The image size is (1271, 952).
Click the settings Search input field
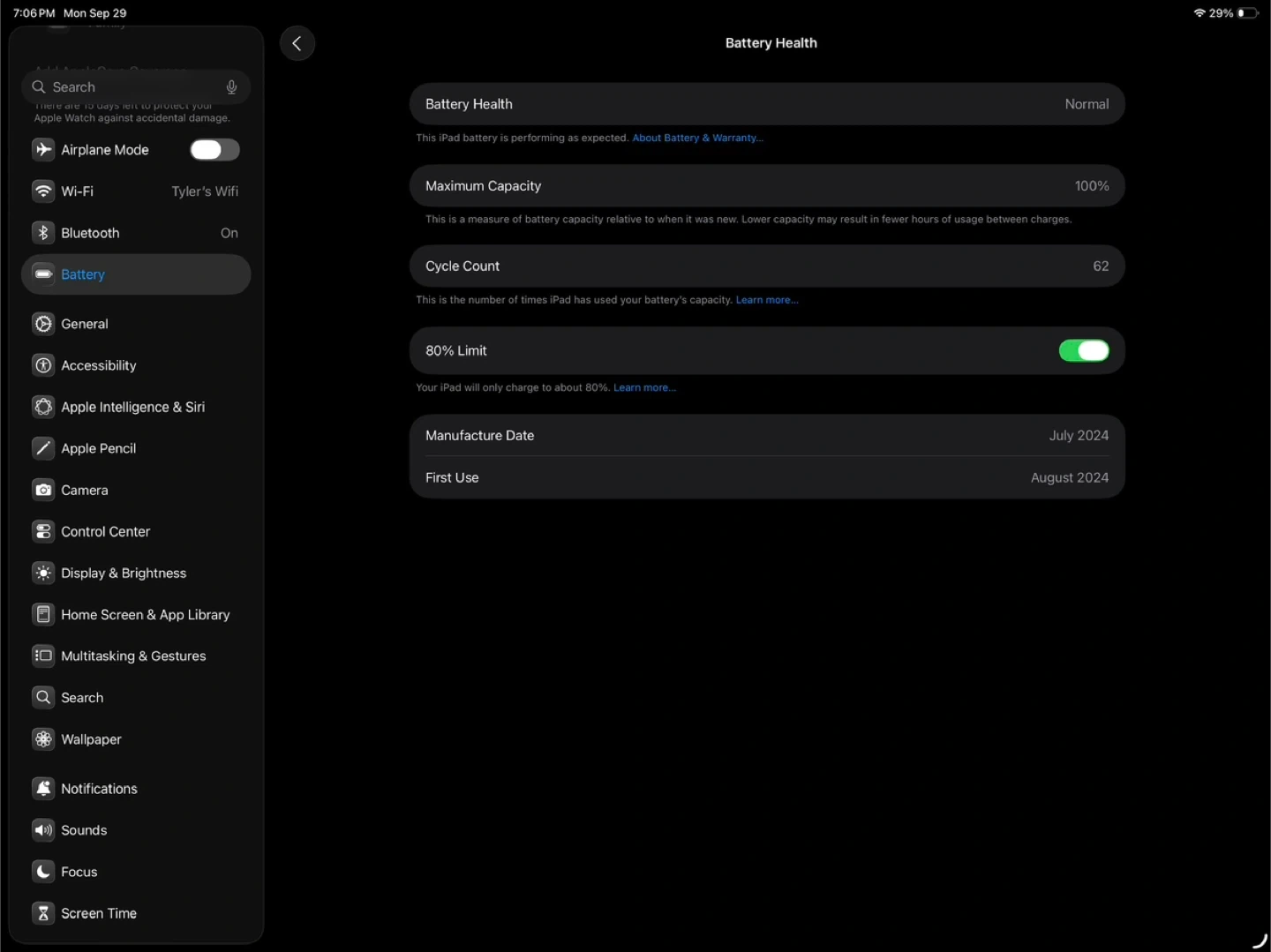[x=132, y=87]
